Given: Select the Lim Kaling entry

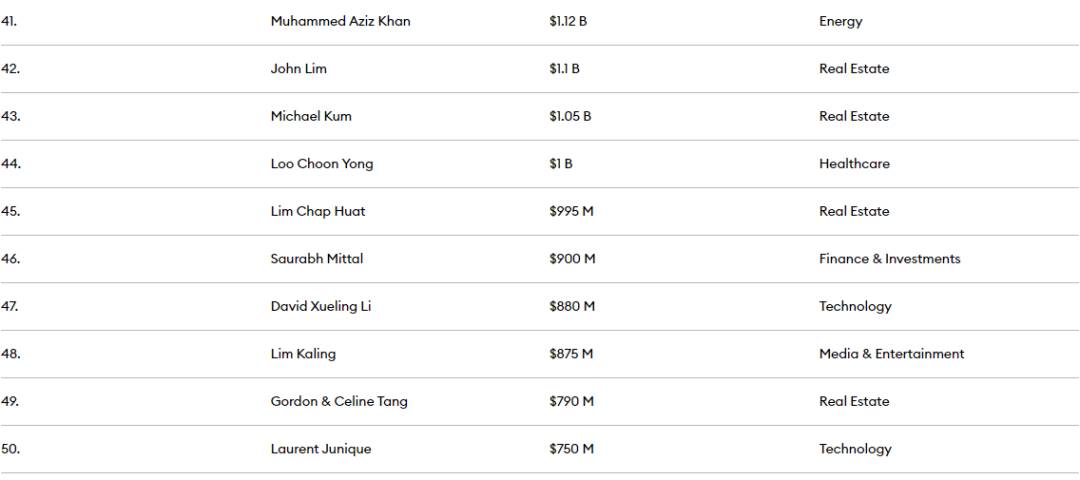Looking at the screenshot, I should point(303,354).
